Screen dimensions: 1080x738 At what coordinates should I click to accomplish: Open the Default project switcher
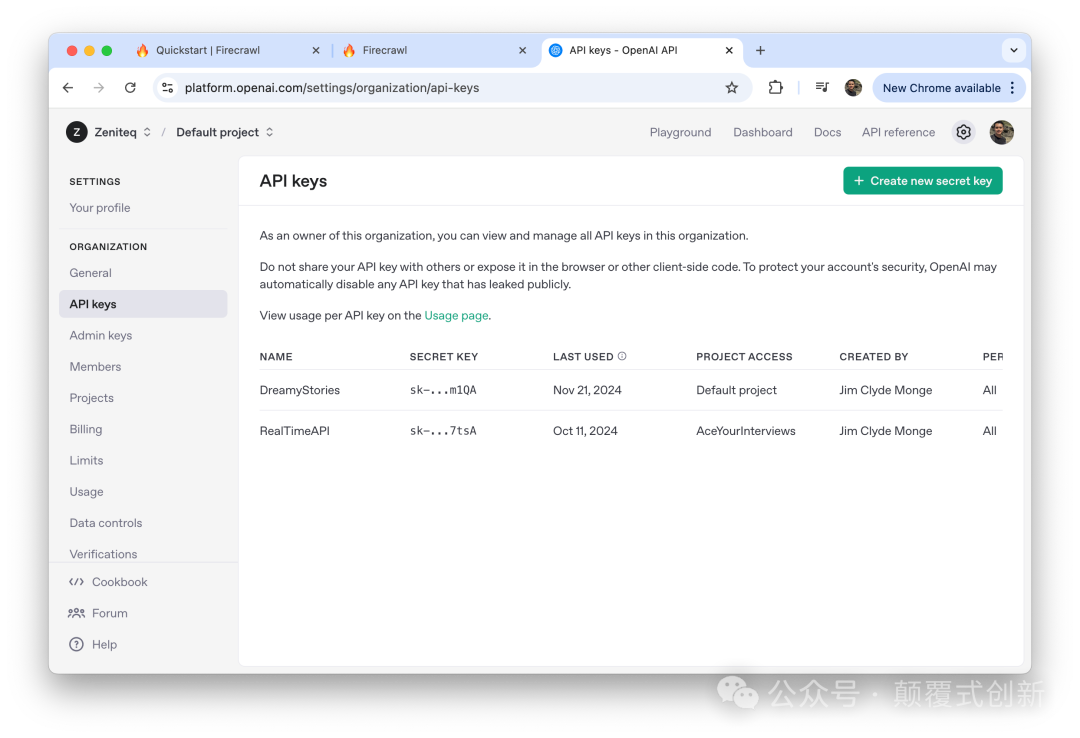pyautogui.click(x=225, y=132)
